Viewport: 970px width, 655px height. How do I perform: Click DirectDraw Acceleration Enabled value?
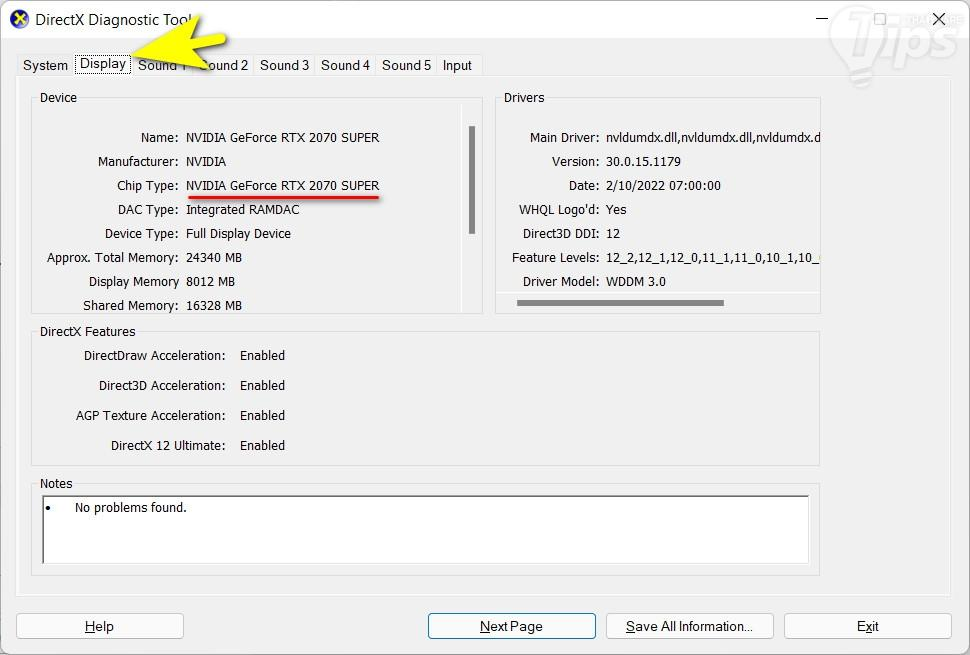[x=262, y=356]
